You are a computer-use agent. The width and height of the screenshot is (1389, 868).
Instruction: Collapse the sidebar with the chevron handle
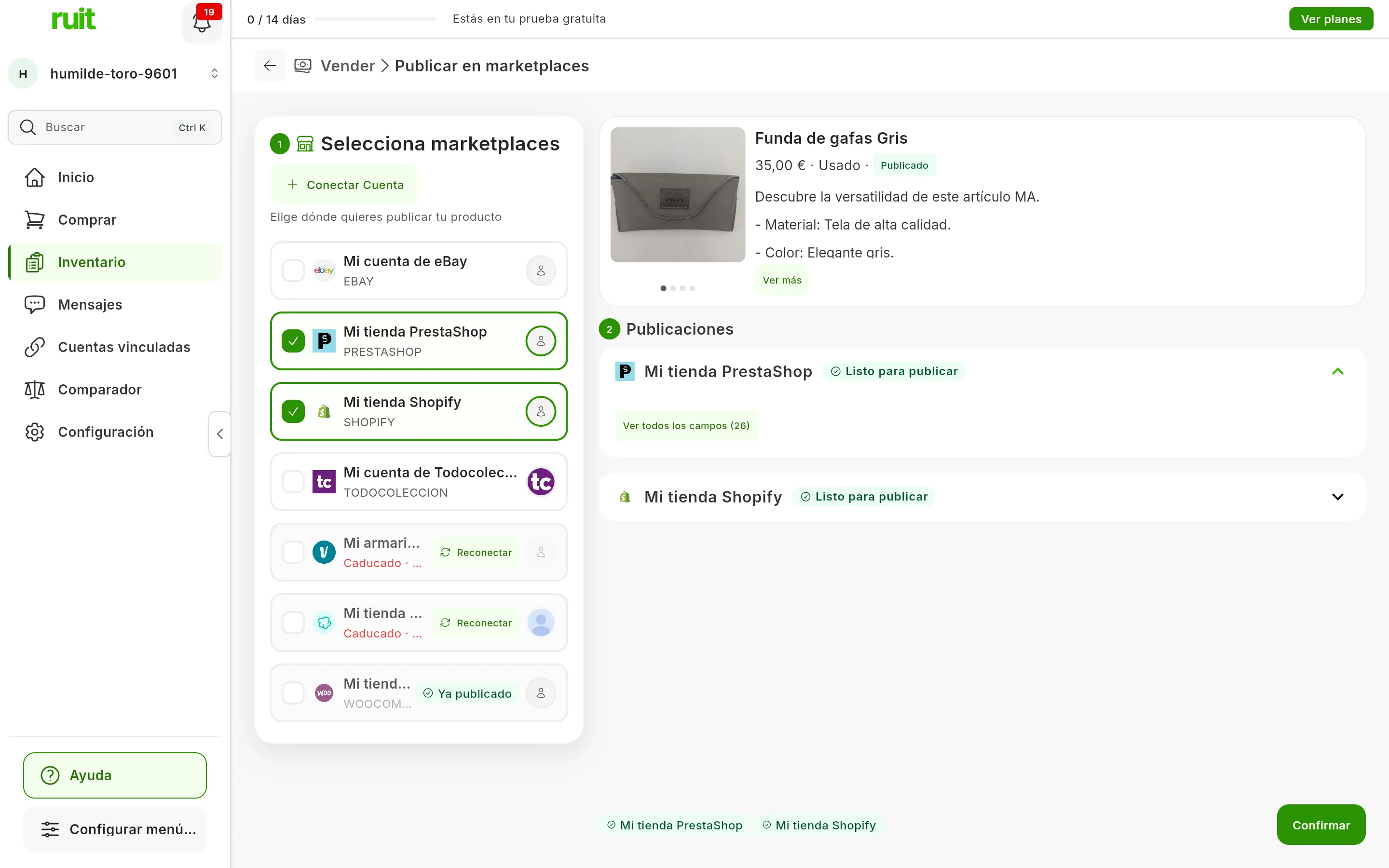(219, 434)
